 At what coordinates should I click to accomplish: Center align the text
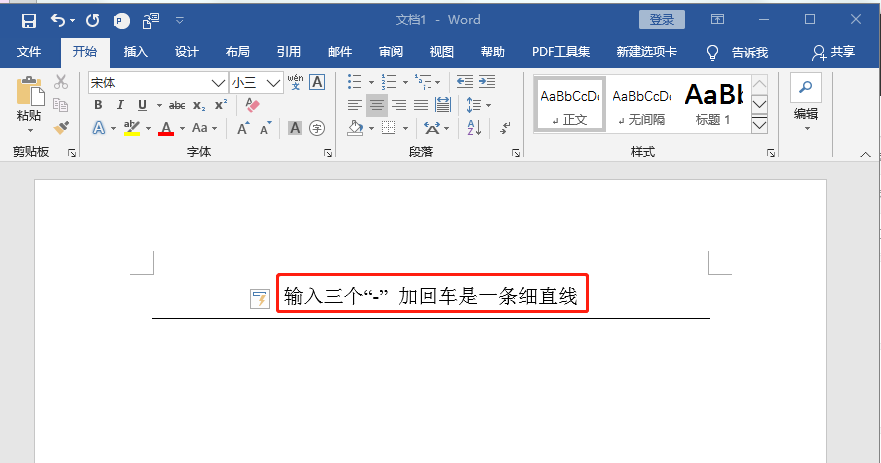(x=376, y=105)
